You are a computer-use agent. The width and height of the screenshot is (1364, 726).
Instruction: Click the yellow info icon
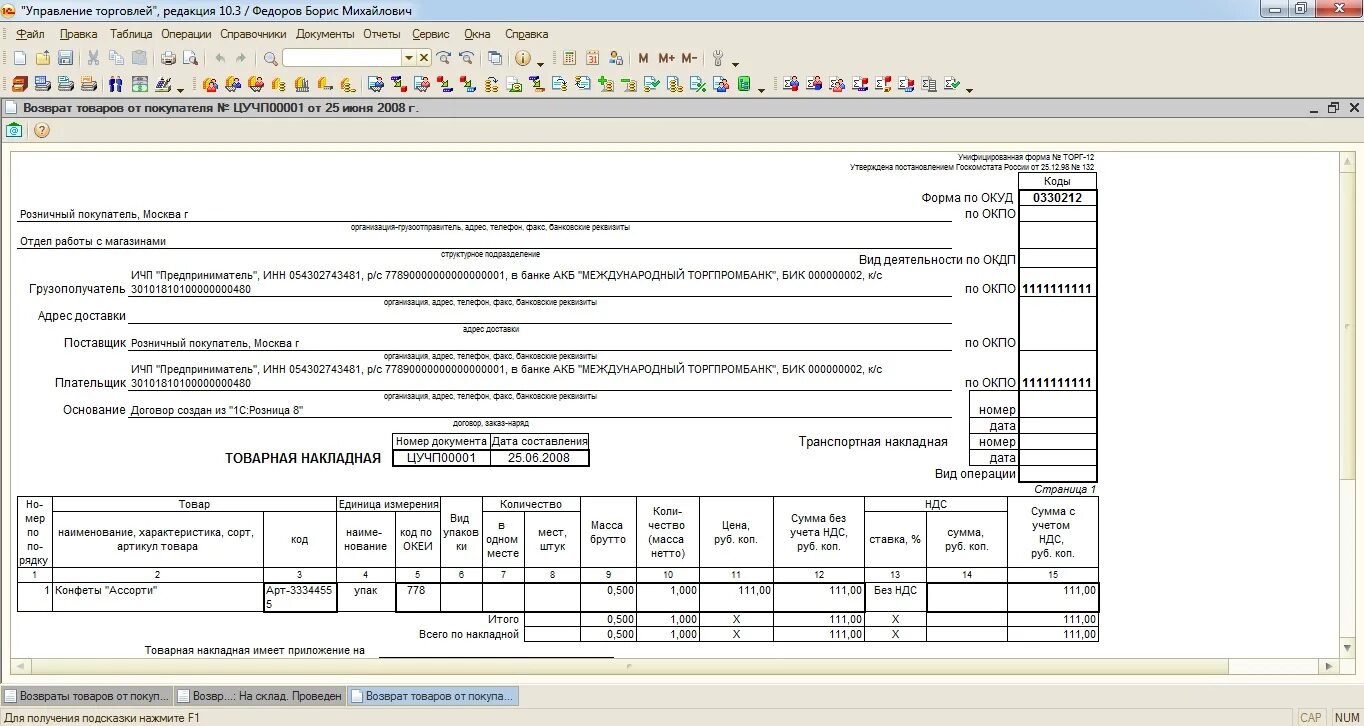523,59
